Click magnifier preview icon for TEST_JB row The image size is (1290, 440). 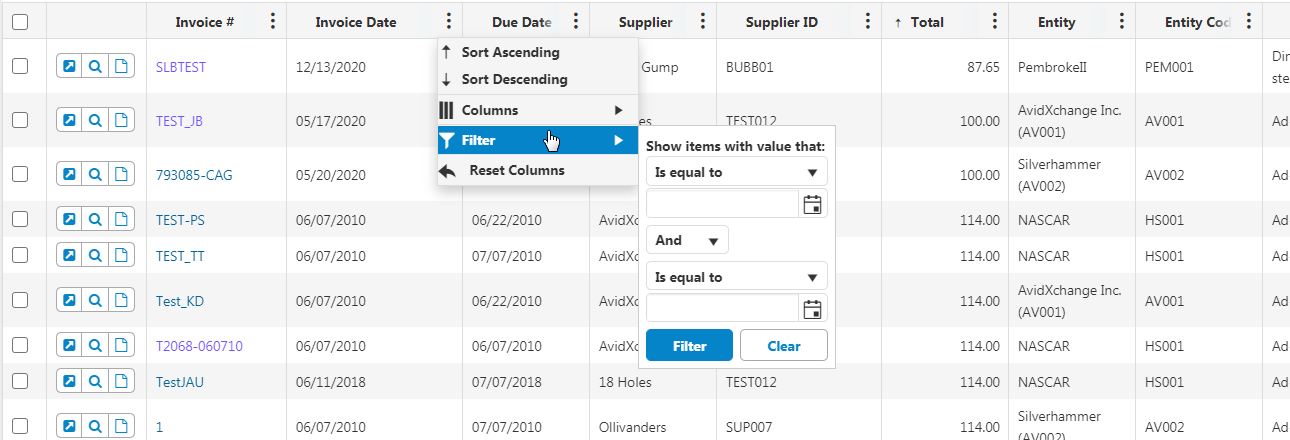click(x=95, y=121)
